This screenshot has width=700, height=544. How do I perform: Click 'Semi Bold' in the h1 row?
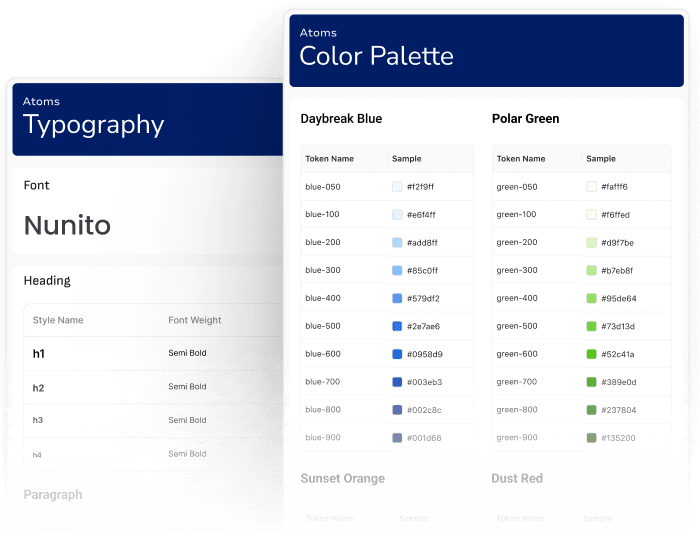pyautogui.click(x=187, y=353)
